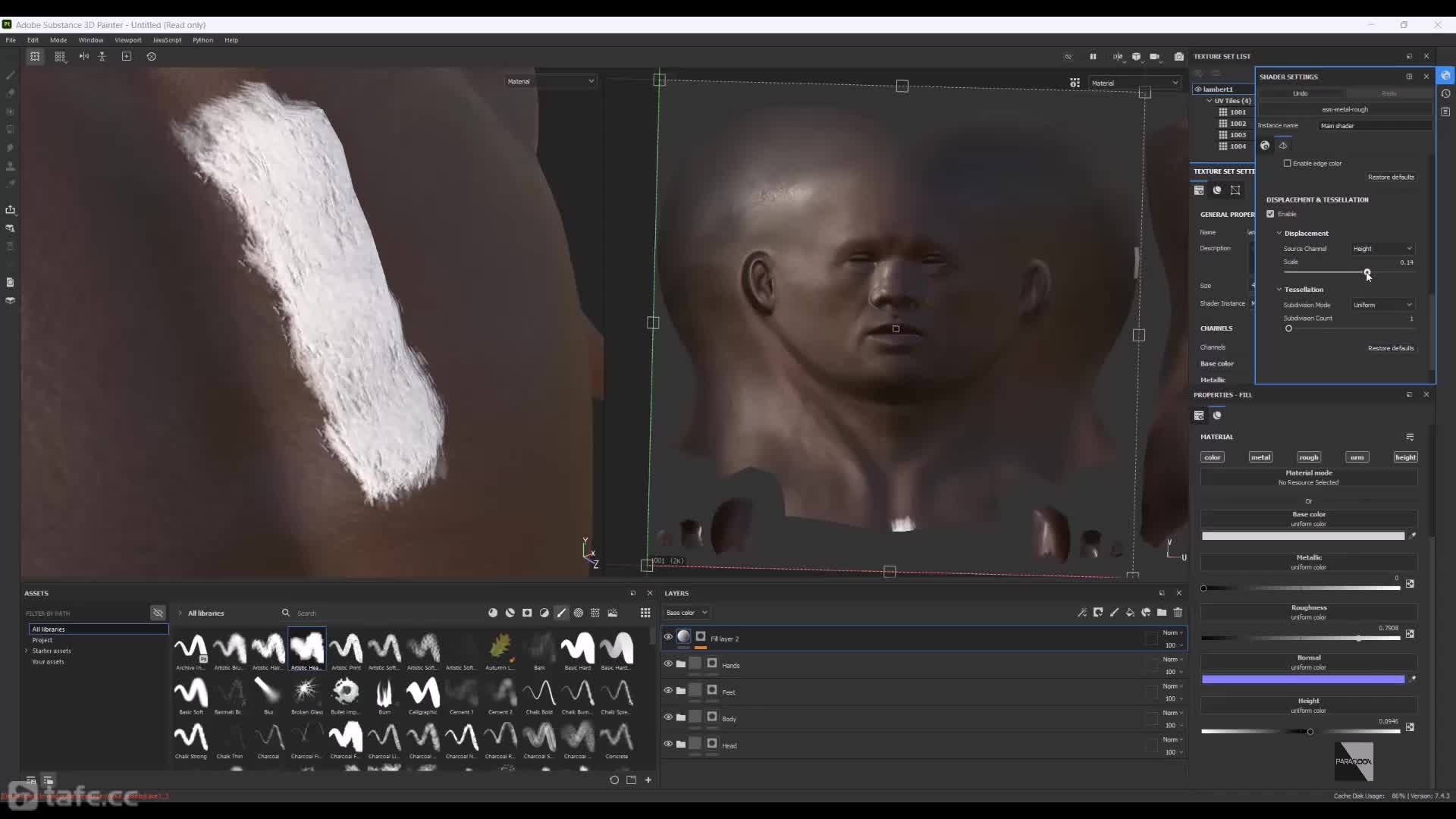Viewport: 1456px width, 819px height.
Task: Toggle hide assets filter icon
Action: pos(158,613)
